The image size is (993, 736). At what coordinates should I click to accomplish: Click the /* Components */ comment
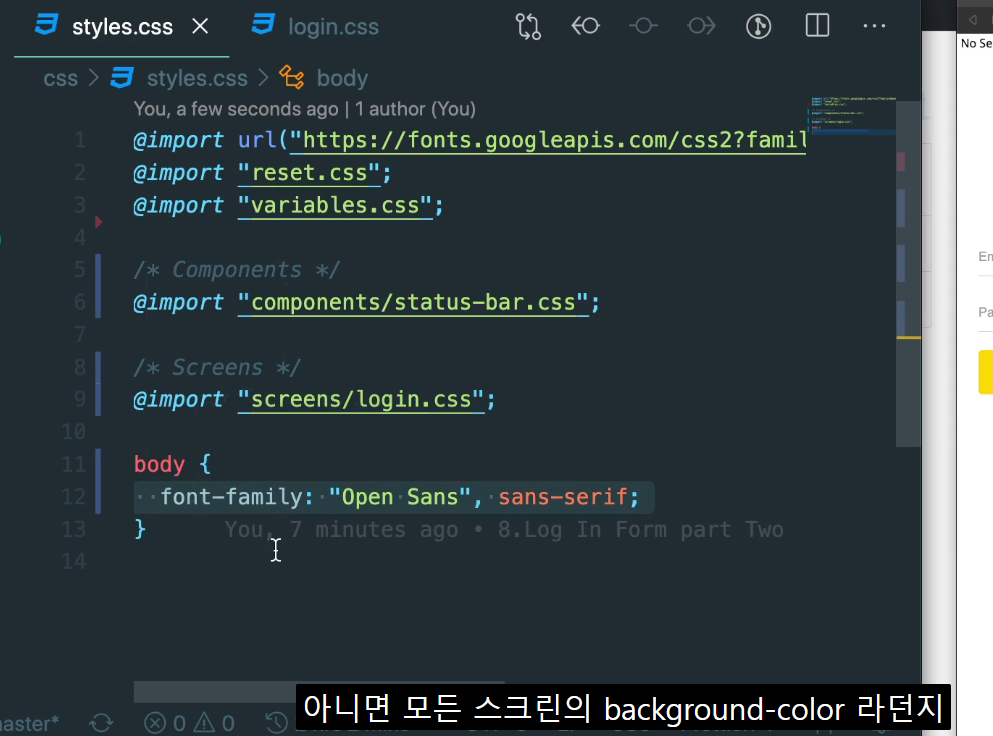pos(237,270)
